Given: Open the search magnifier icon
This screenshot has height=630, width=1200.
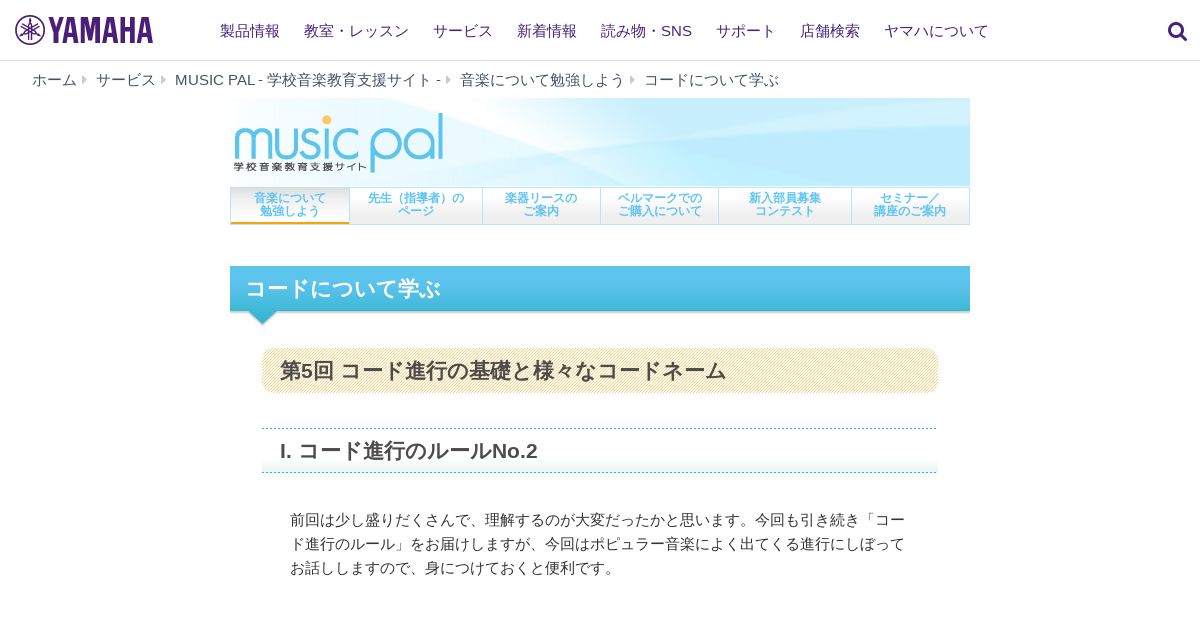Looking at the screenshot, I should tap(1177, 31).
